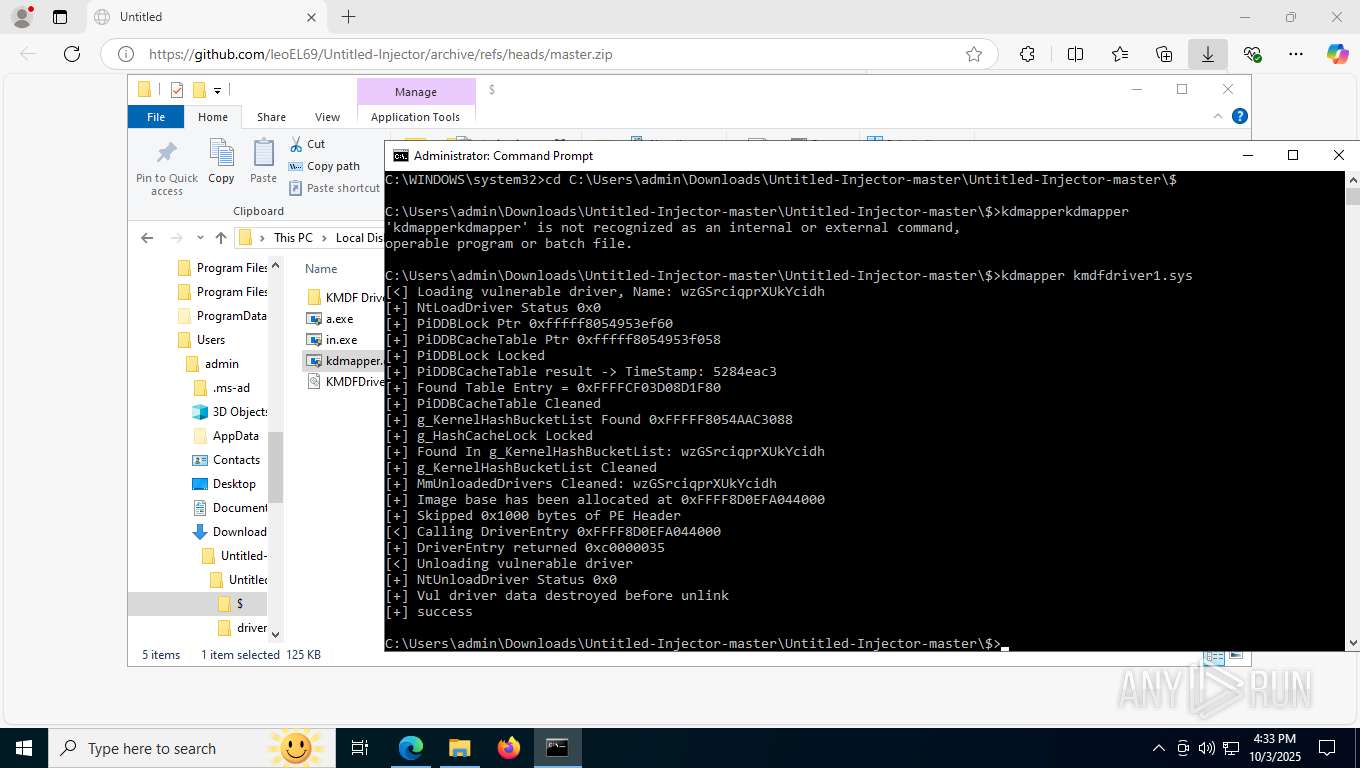Go back in File Explorer
The height and width of the screenshot is (768, 1360).
(147, 238)
